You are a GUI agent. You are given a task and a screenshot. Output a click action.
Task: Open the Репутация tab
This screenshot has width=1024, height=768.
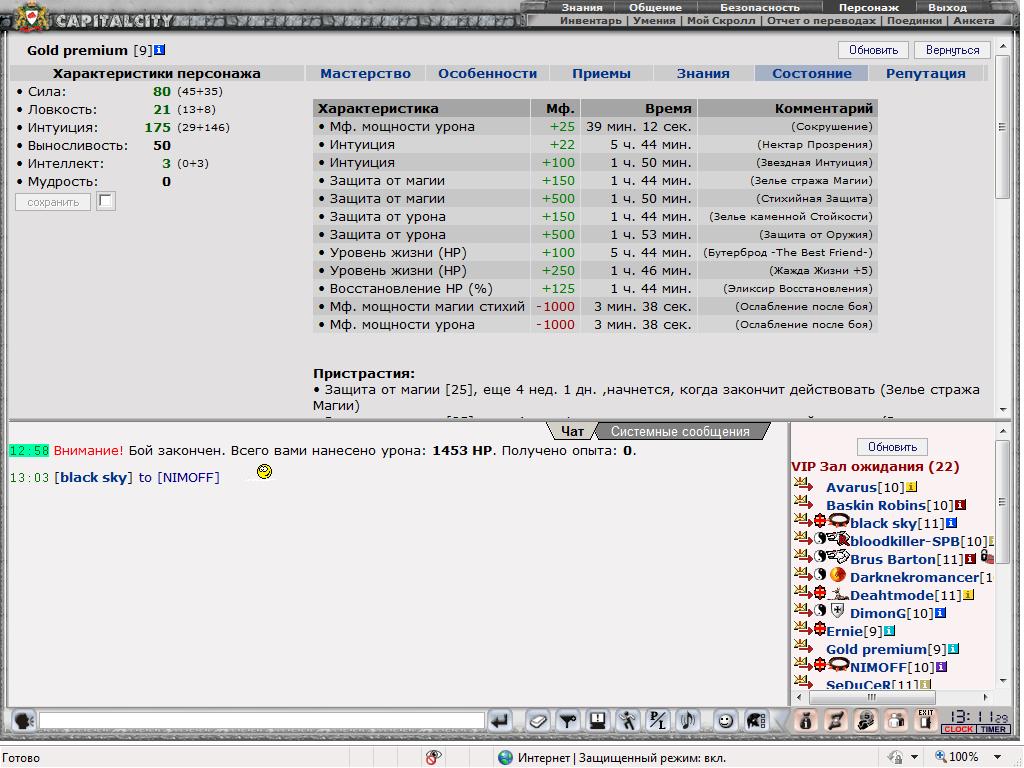[925, 74]
